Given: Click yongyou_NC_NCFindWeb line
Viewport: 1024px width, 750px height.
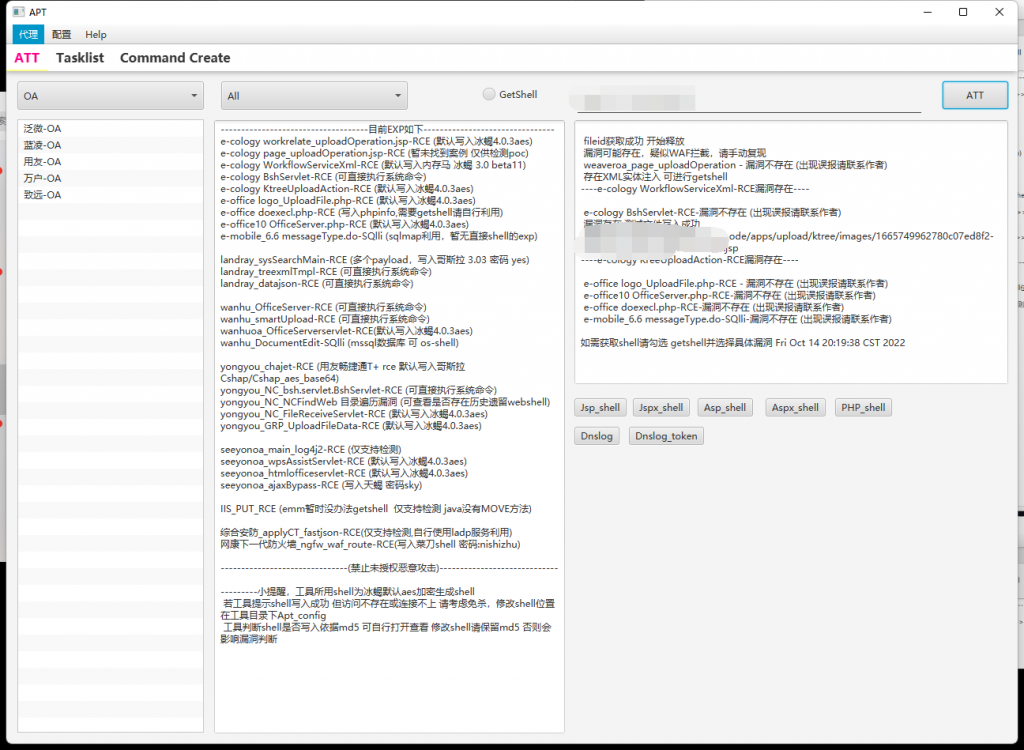Looking at the screenshot, I should click(x=385, y=402).
